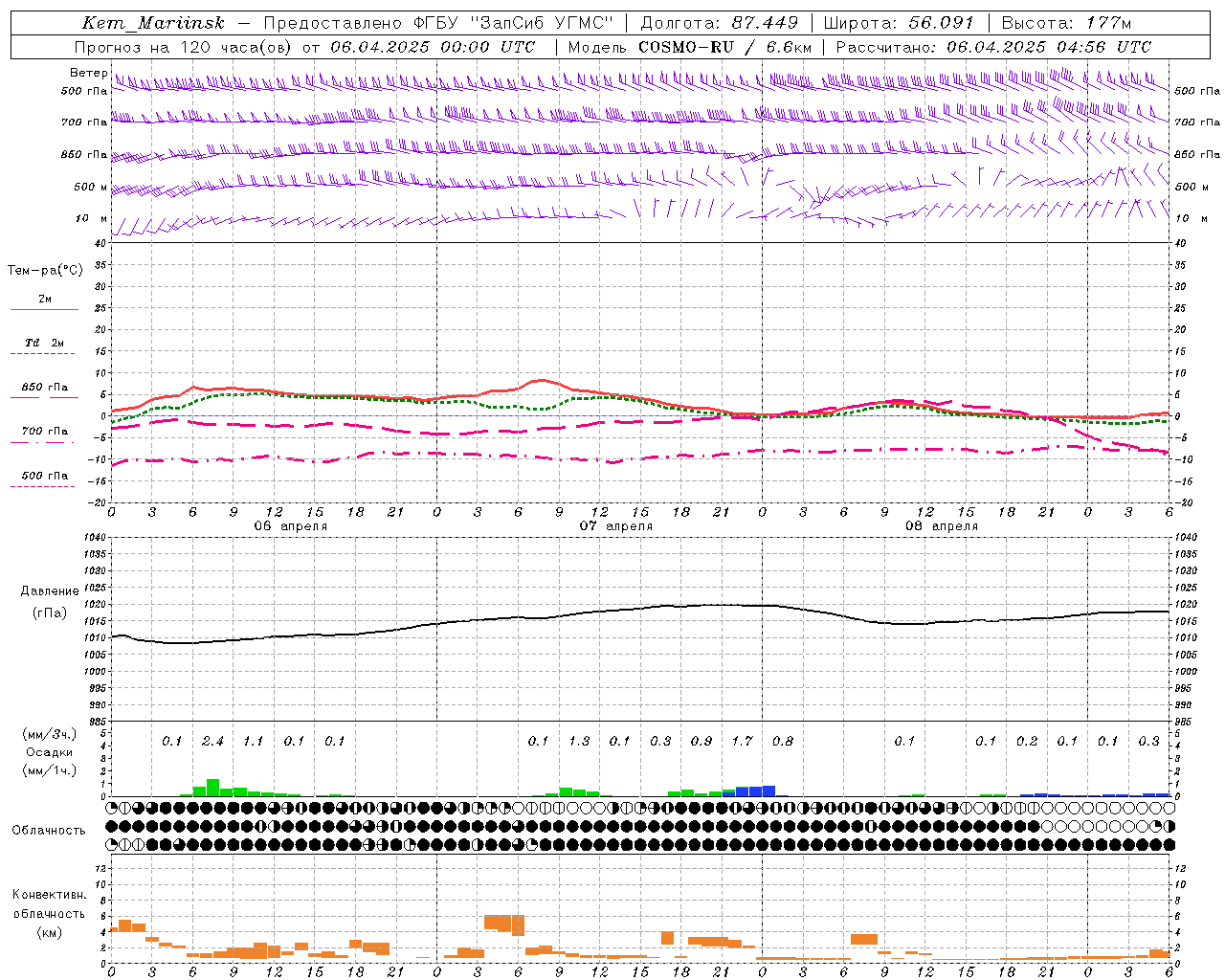This screenshot has height=980, width=1225.
Task: Click the Широта: 56.091 header field
Action: (x=899, y=23)
